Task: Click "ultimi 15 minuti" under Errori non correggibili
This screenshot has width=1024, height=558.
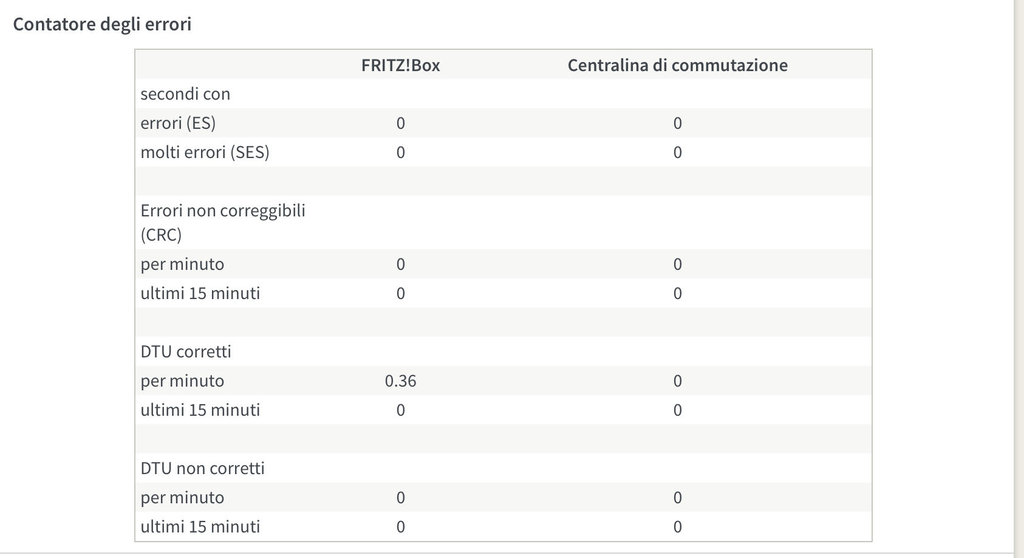Action: click(x=200, y=293)
